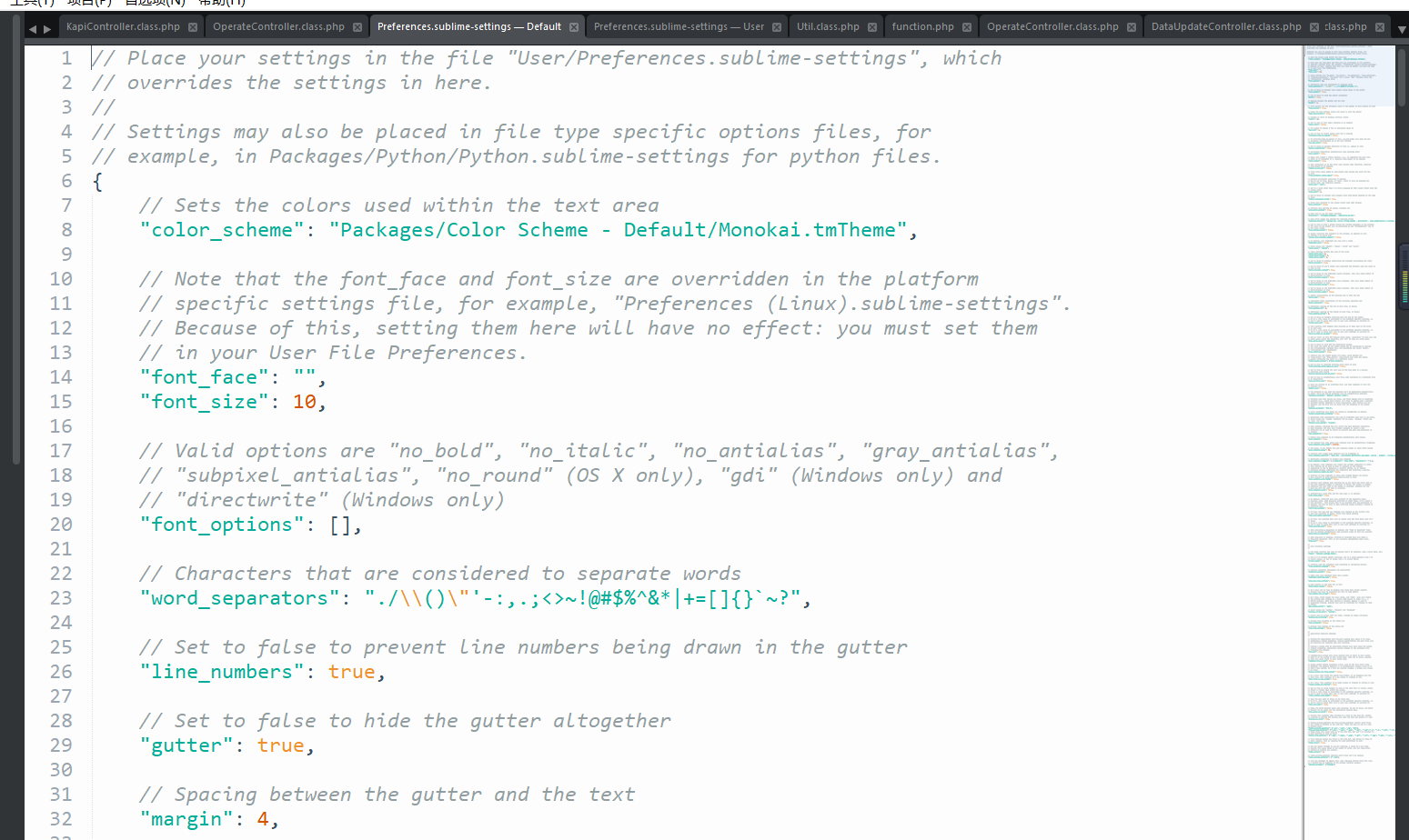Close the OperateController tab next to function.php
Image resolution: width=1409 pixels, height=840 pixels.
[x=1132, y=27]
